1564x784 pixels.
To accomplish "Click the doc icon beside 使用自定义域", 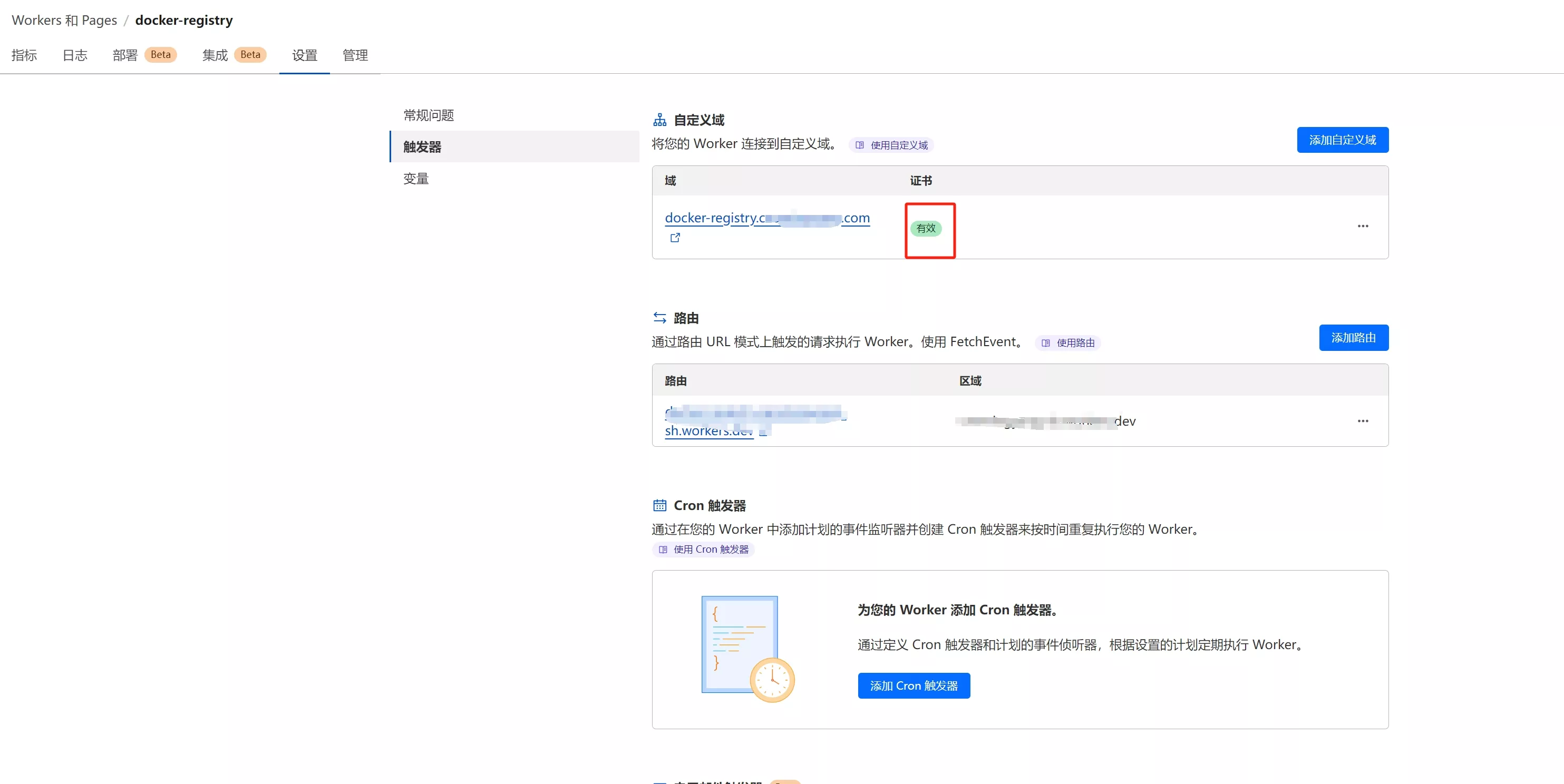I will click(x=860, y=145).
